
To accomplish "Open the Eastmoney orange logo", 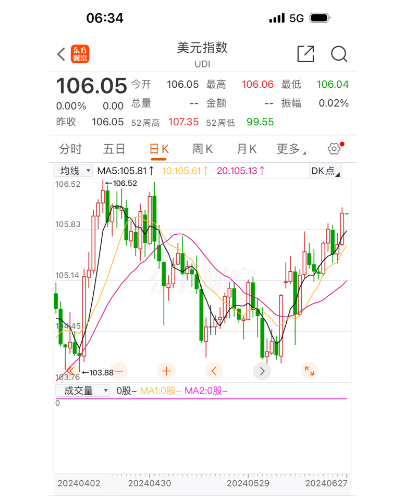I will (x=80, y=54).
